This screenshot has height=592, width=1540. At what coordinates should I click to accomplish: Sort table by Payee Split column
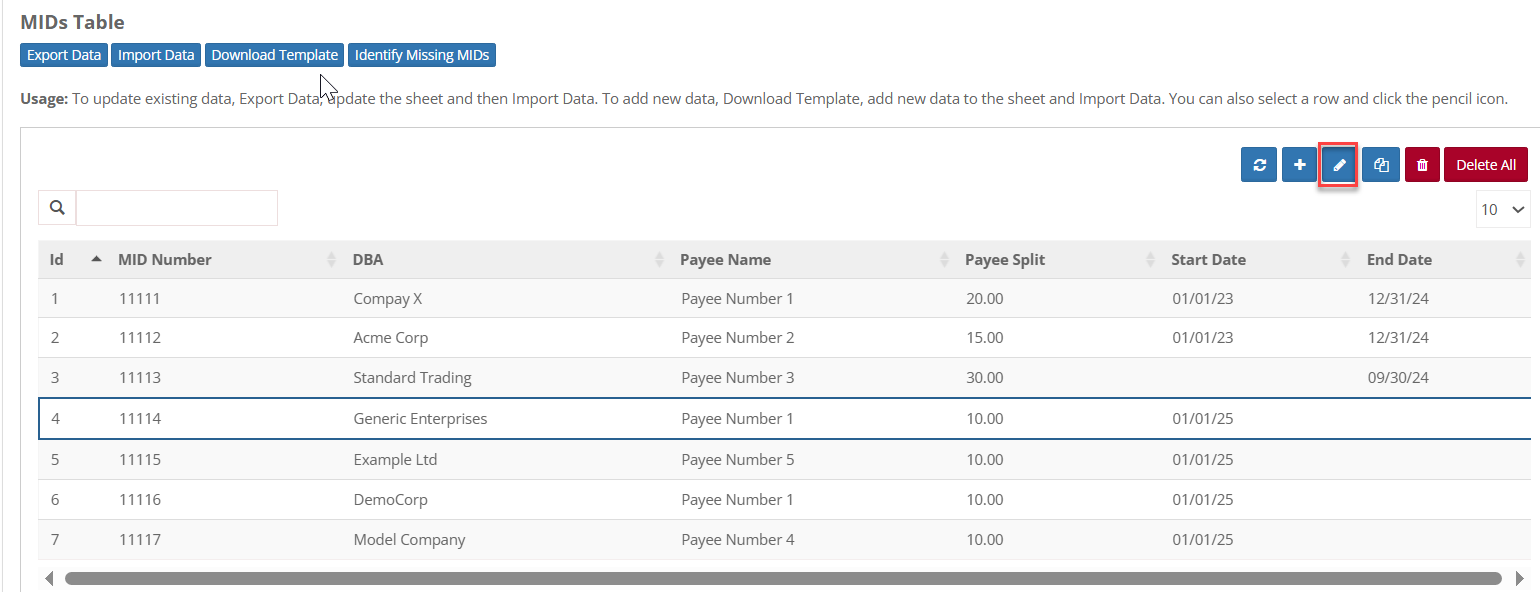pos(1004,260)
